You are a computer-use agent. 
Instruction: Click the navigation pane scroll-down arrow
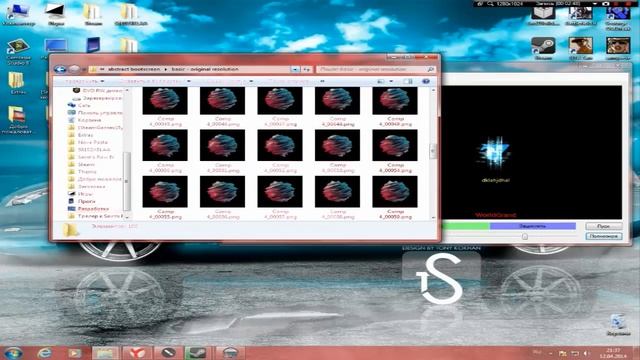tap(127, 217)
